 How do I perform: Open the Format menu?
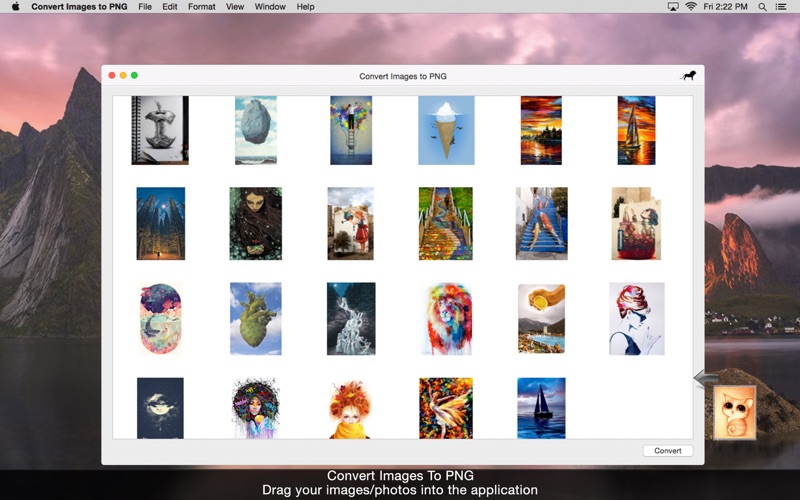202,7
